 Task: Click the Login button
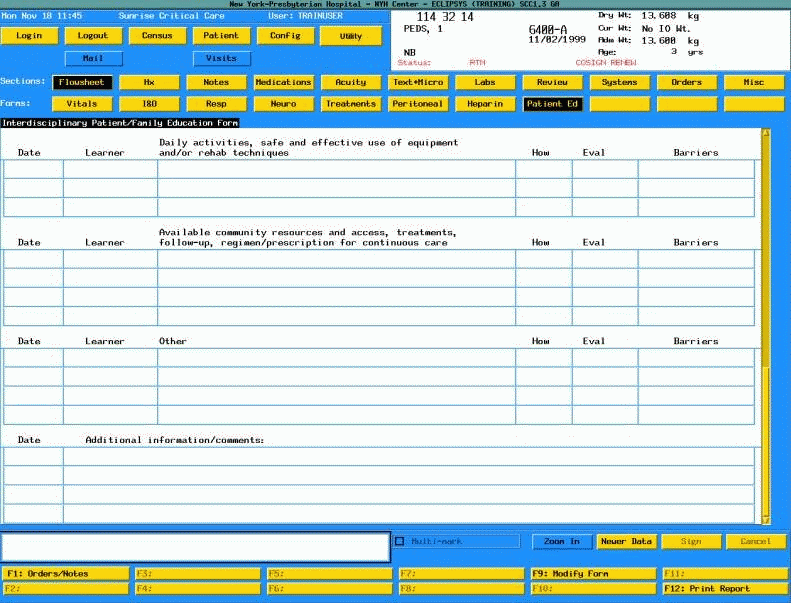coord(30,36)
